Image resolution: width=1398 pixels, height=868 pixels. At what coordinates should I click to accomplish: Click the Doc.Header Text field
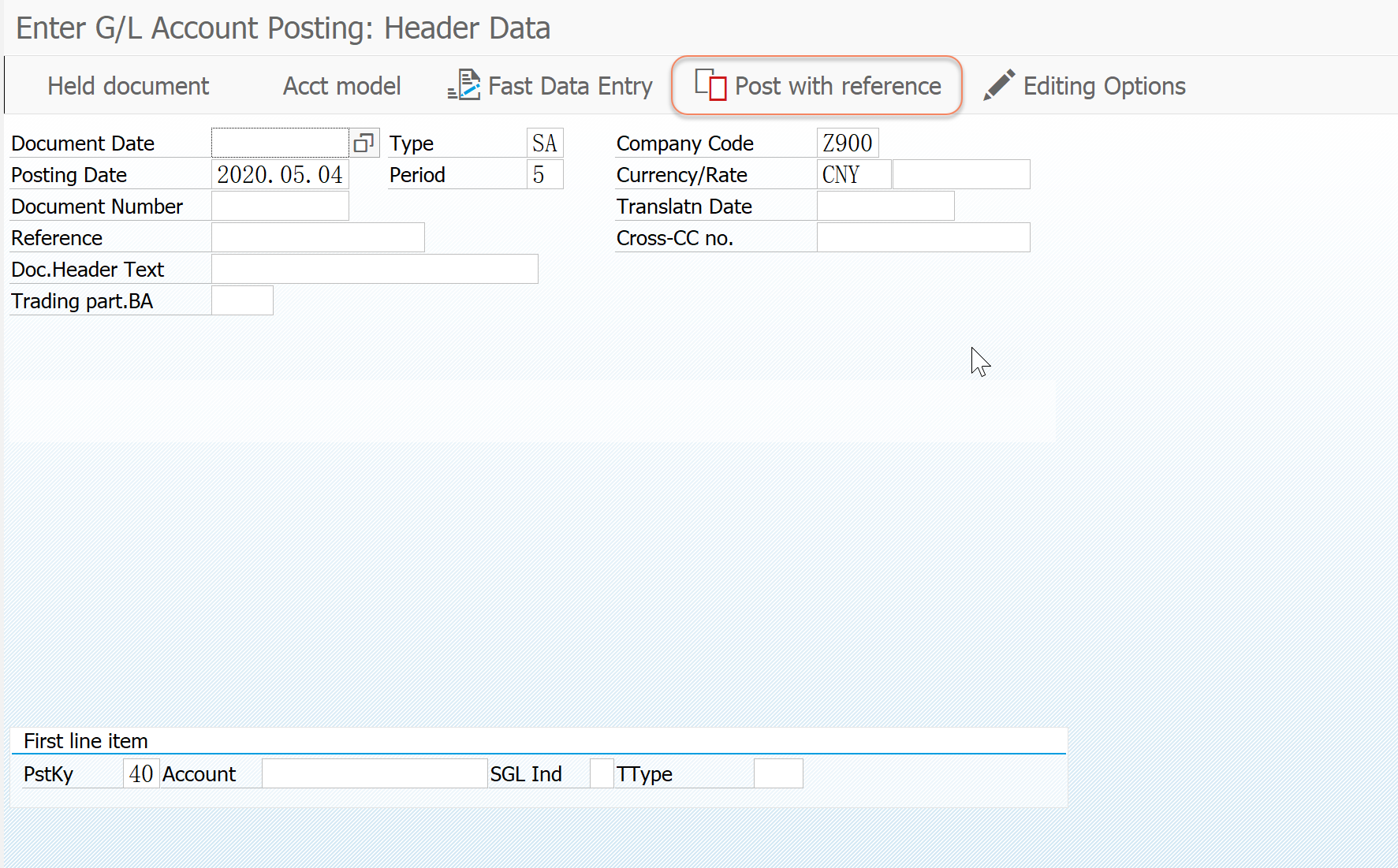pos(375,269)
